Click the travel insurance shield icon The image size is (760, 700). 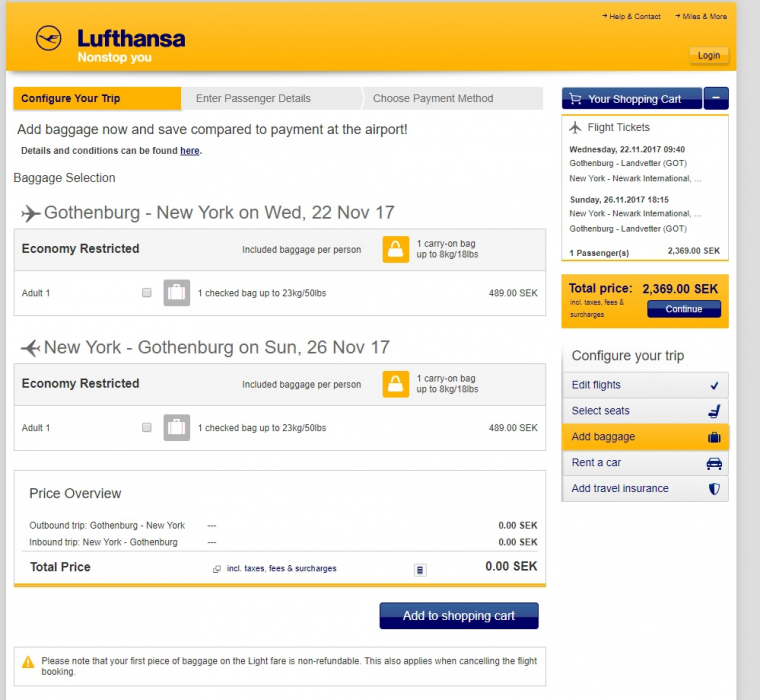pos(714,489)
